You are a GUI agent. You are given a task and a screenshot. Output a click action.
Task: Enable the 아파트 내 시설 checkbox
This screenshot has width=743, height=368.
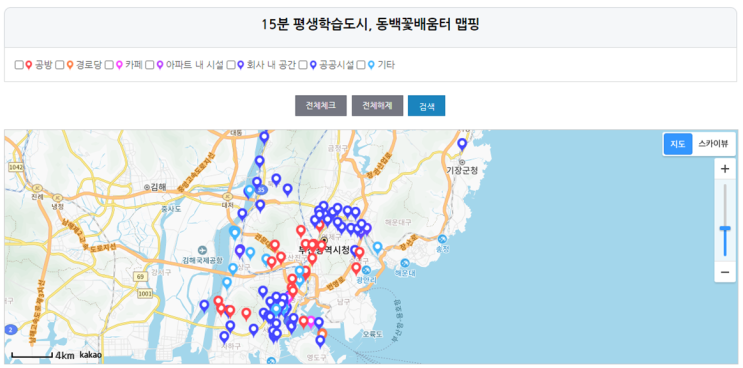pos(149,65)
